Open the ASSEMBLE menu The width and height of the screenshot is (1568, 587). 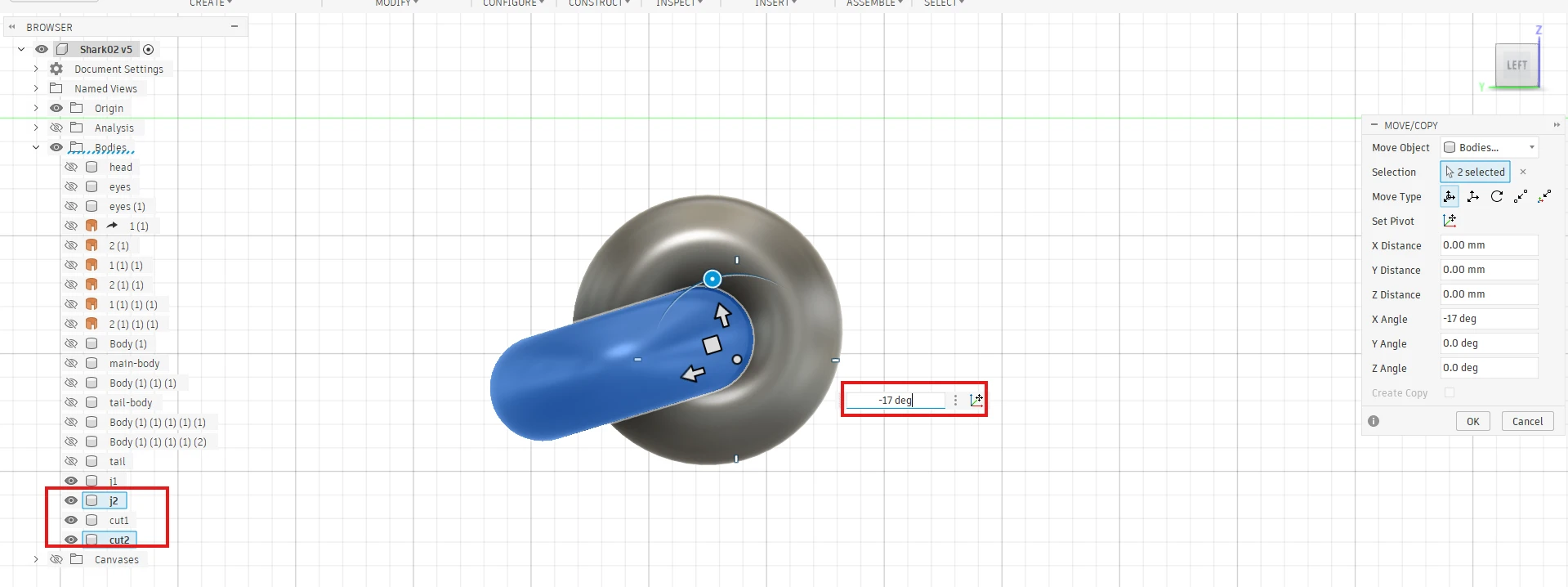coord(874,3)
